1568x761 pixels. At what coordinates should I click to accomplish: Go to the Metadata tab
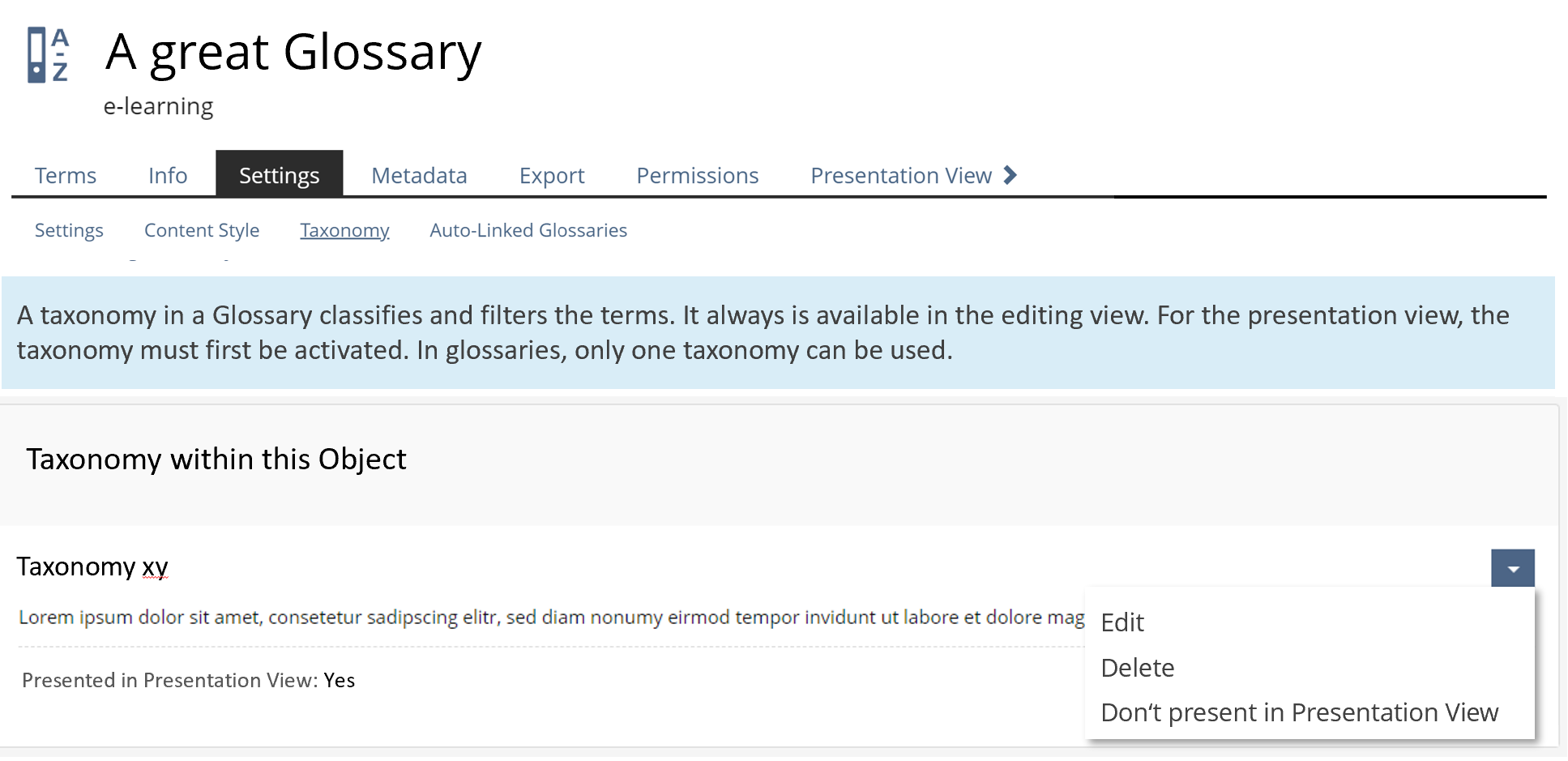[419, 175]
